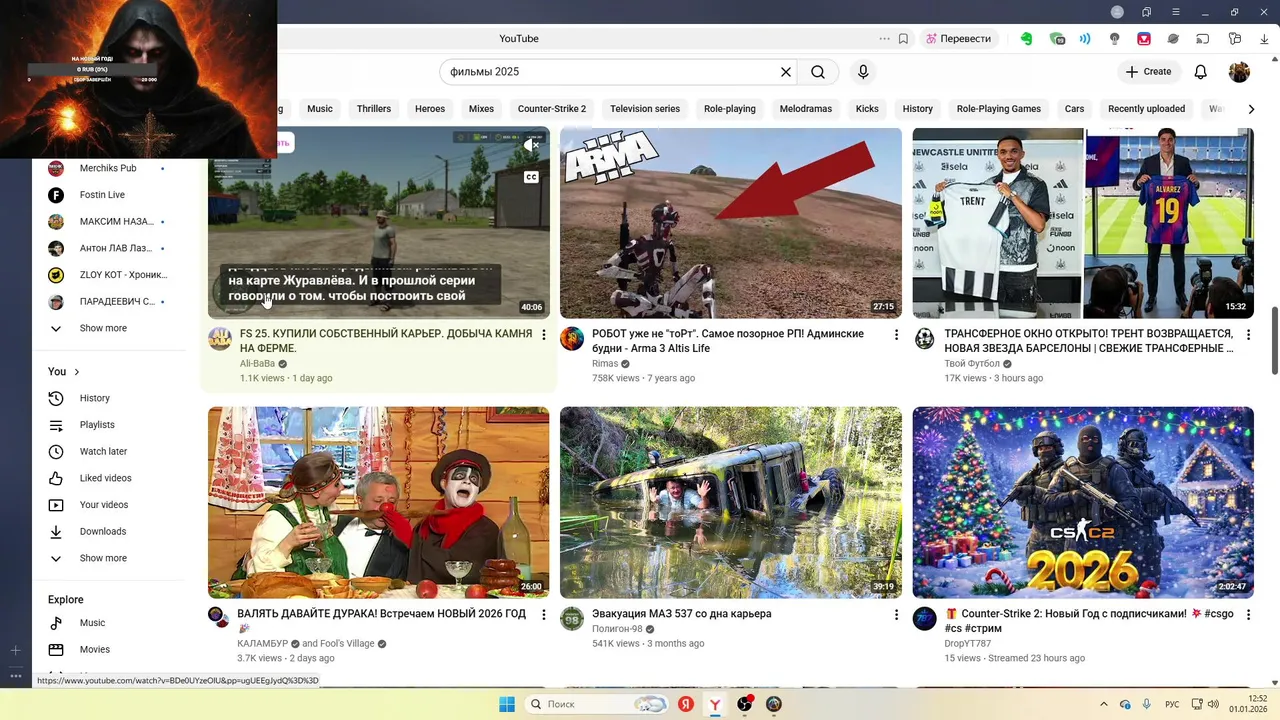Viewport: 1280px width, 720px height.
Task: Open YouTube notifications bell
Action: pos(1201,72)
